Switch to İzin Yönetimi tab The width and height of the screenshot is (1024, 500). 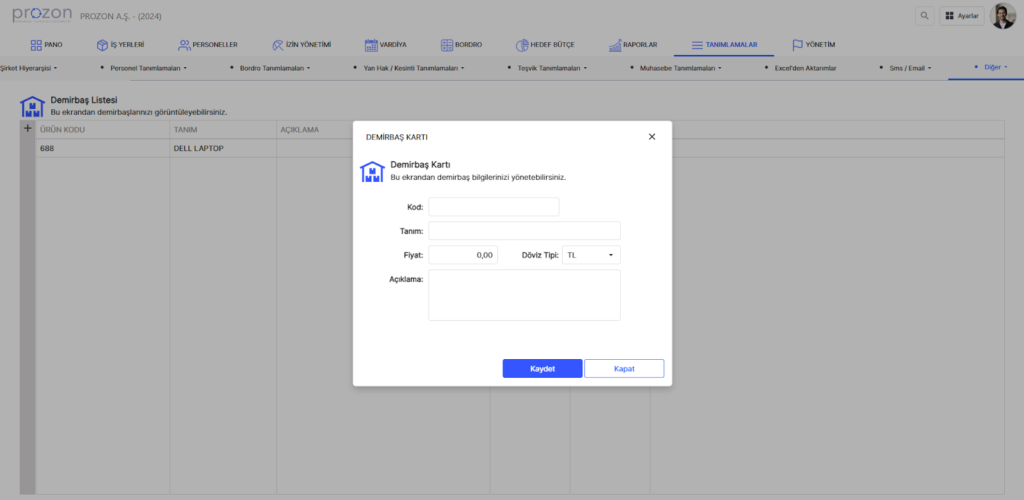[x=301, y=45]
